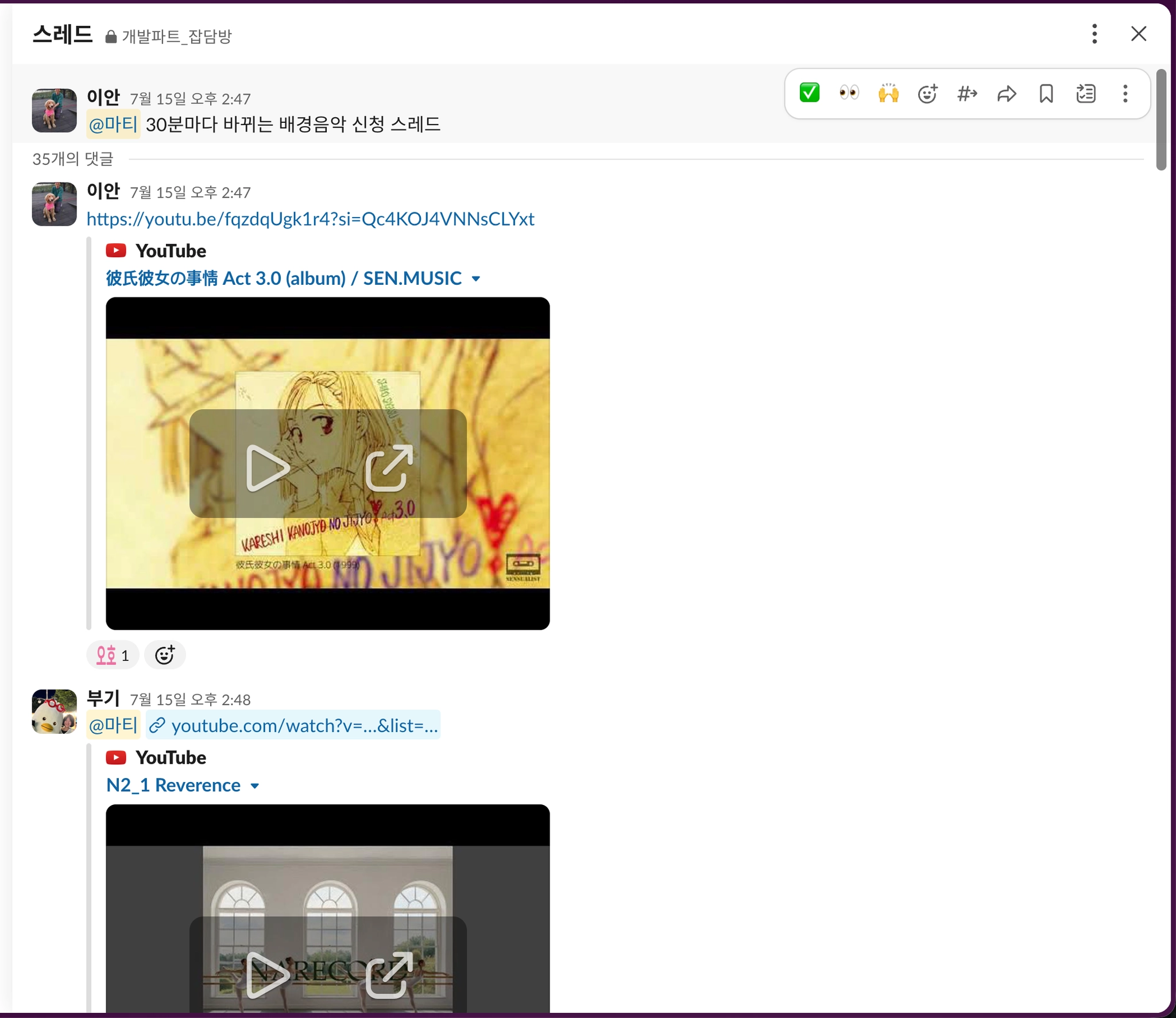1176x1018 pixels.
Task: React with the green check mark emoji
Action: (809, 93)
